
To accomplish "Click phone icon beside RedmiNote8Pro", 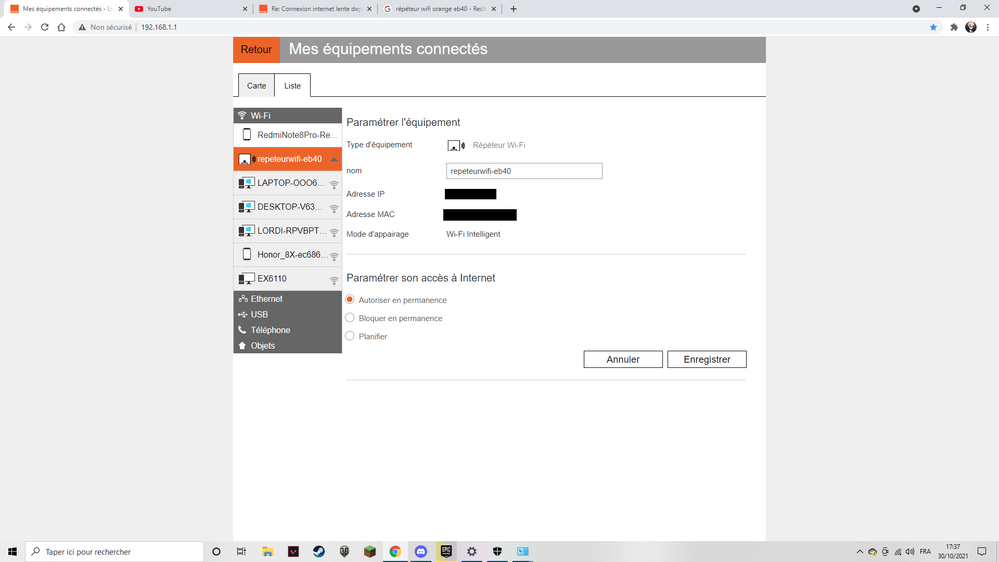I will tap(247, 134).
